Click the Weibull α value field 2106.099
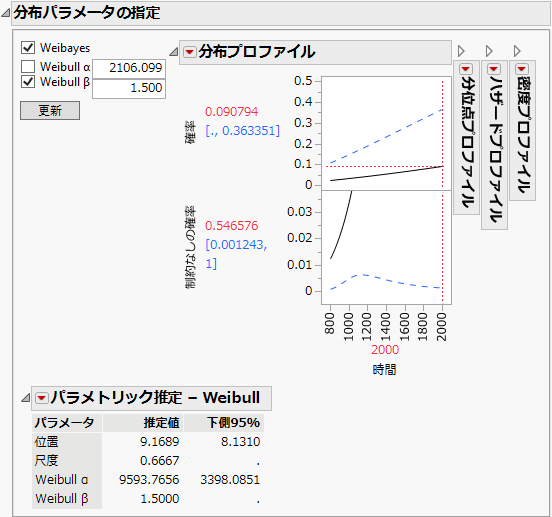This screenshot has height=517, width=552. point(129,68)
